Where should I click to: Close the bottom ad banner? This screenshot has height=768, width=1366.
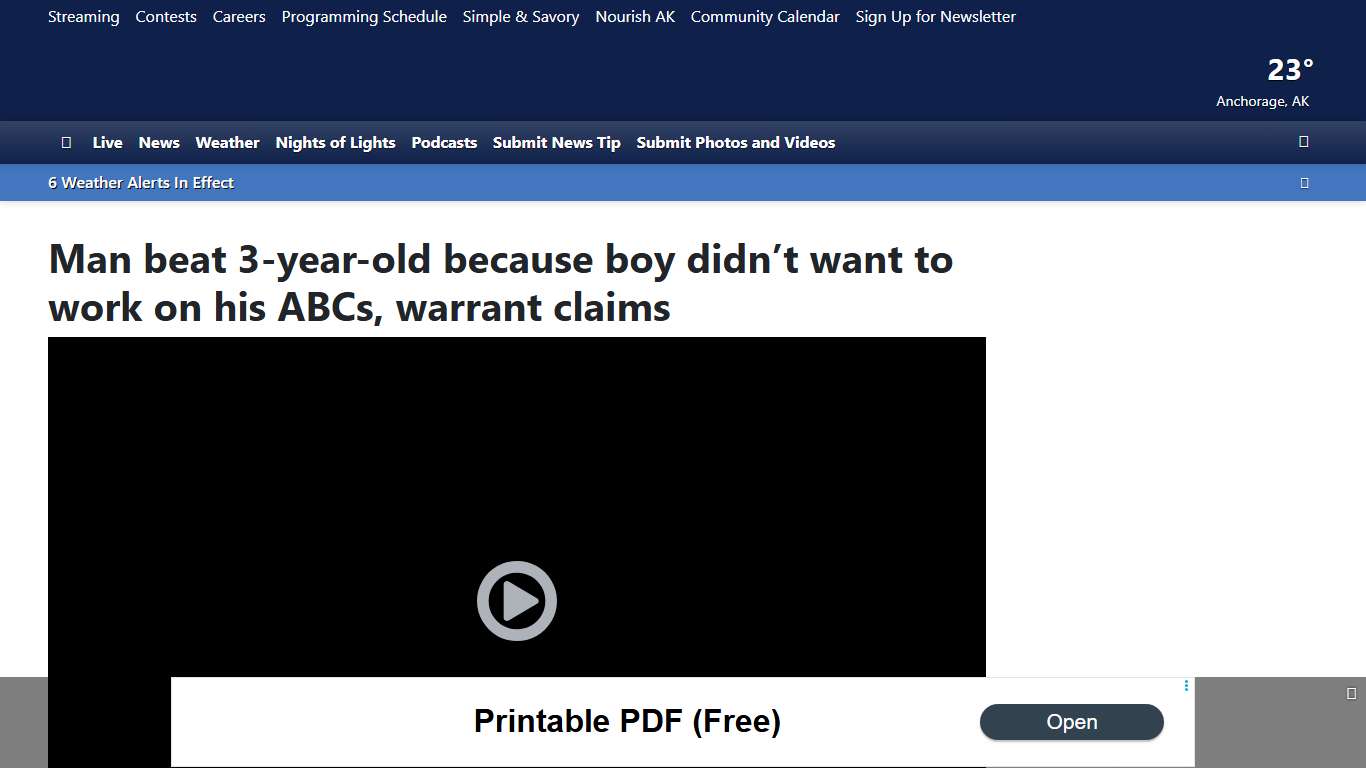tap(1351, 693)
